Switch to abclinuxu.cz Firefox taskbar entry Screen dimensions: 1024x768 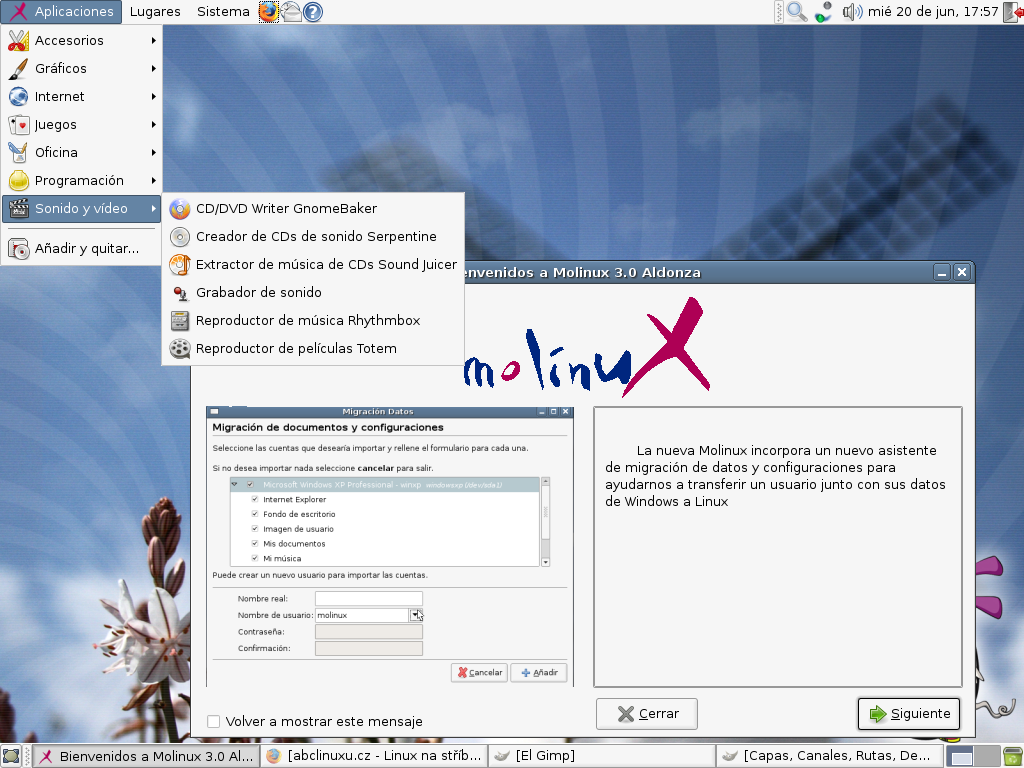pos(374,756)
